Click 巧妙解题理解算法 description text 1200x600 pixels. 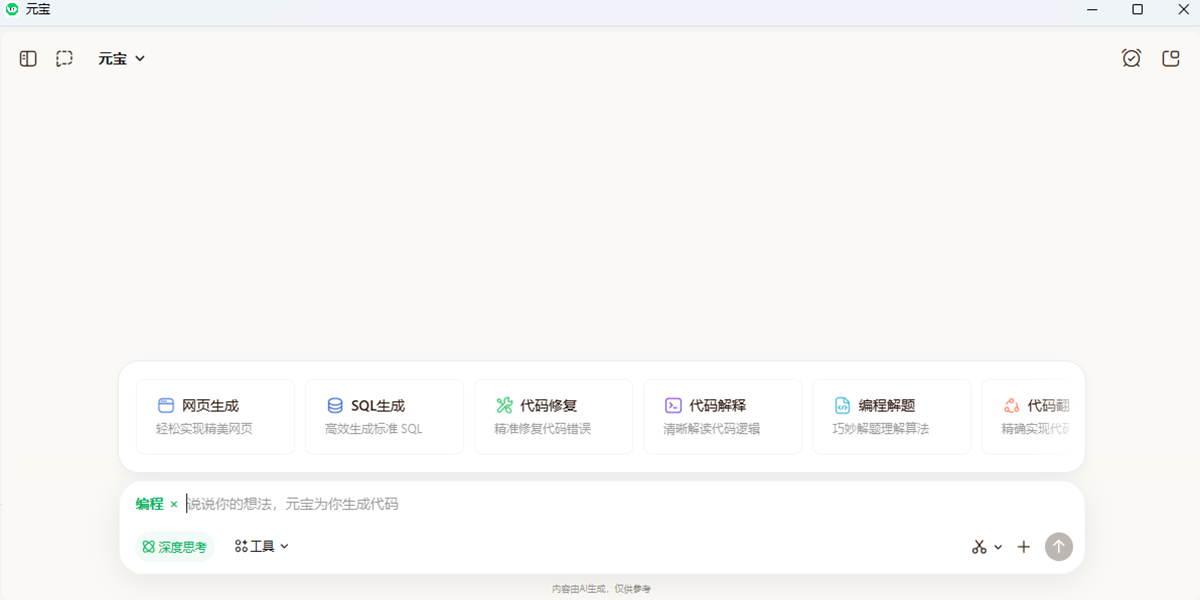pyautogui.click(x=880, y=429)
